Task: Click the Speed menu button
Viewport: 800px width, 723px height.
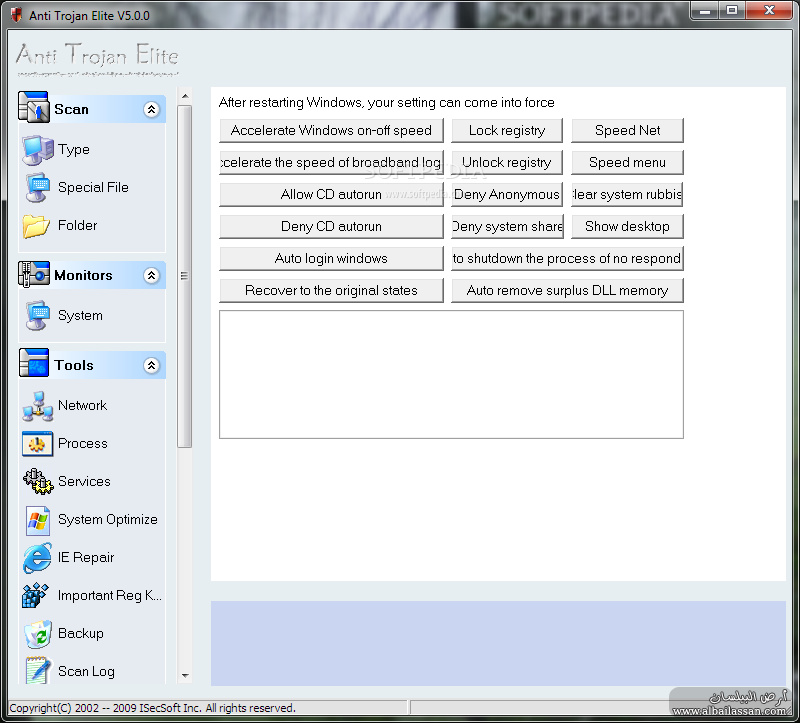Action: [627, 163]
